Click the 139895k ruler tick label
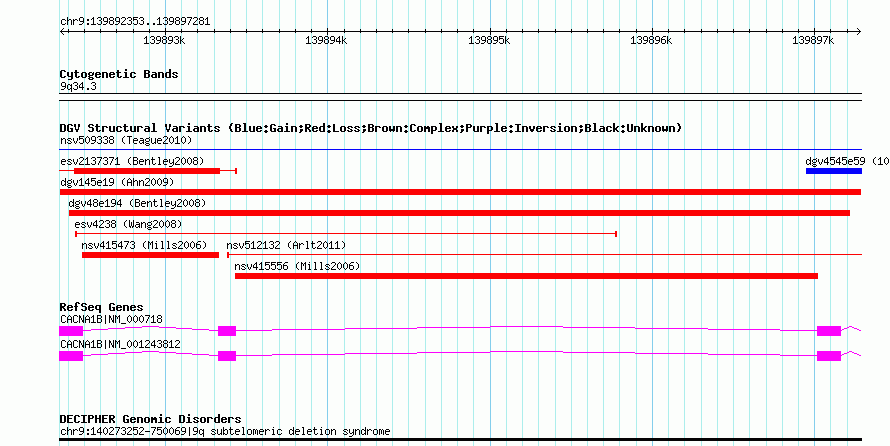This screenshot has height=446, width=890. click(x=489, y=40)
